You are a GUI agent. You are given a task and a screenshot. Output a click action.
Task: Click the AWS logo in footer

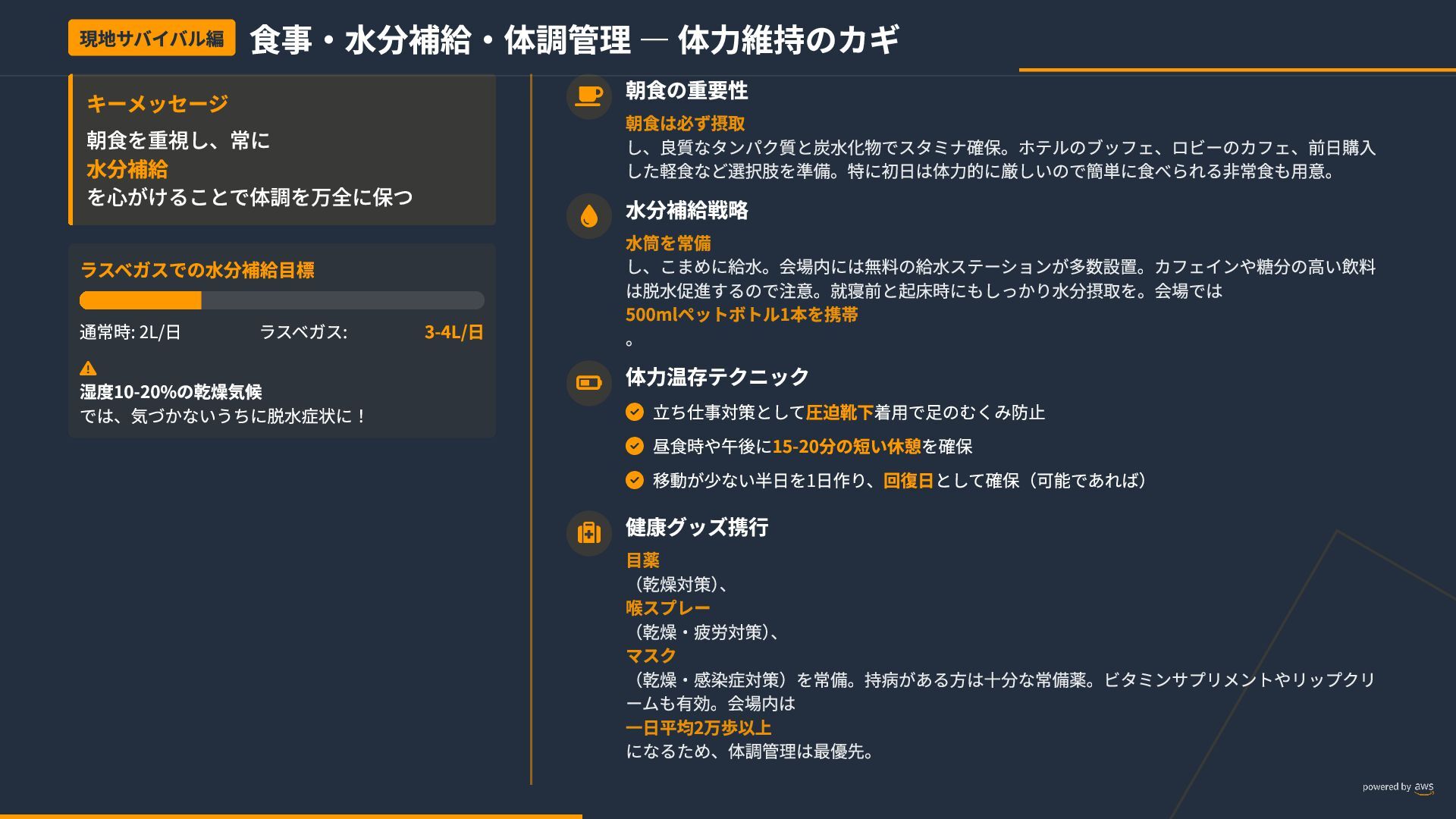(x=1423, y=787)
